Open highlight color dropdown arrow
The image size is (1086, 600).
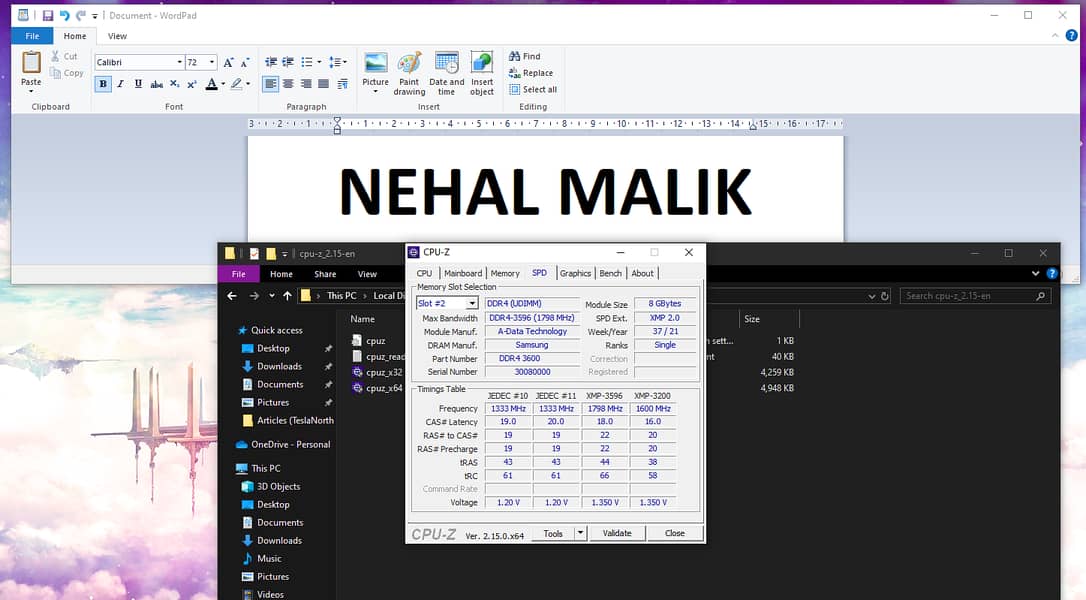pyautogui.click(x=248, y=84)
